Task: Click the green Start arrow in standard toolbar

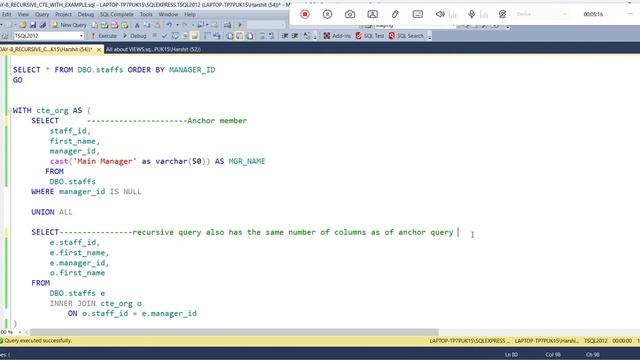Action: point(240,25)
